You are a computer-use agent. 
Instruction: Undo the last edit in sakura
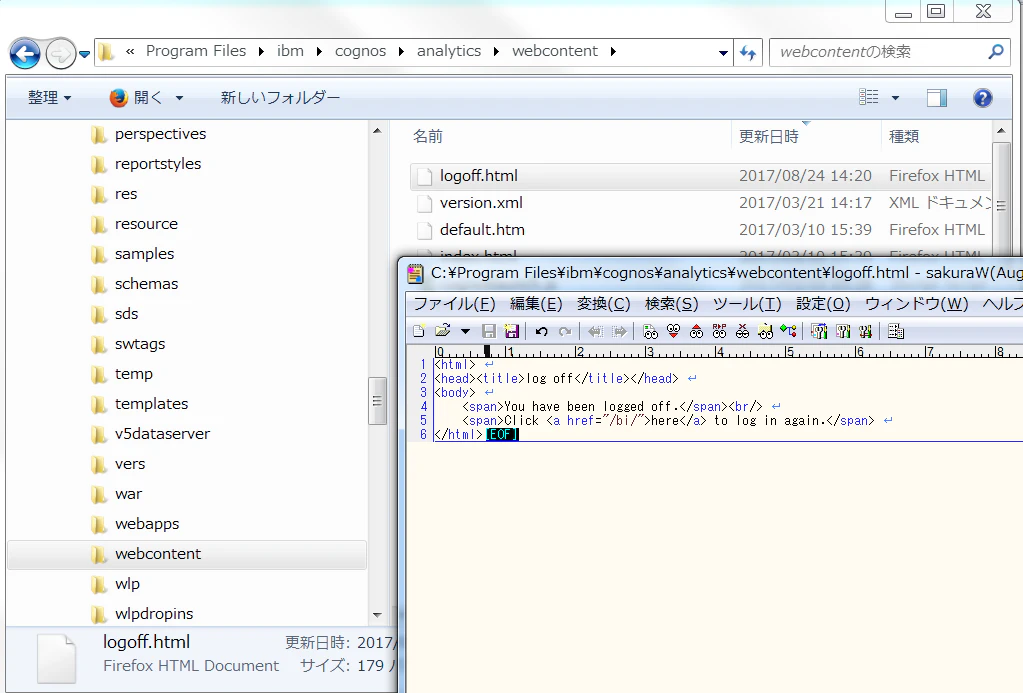tap(541, 331)
